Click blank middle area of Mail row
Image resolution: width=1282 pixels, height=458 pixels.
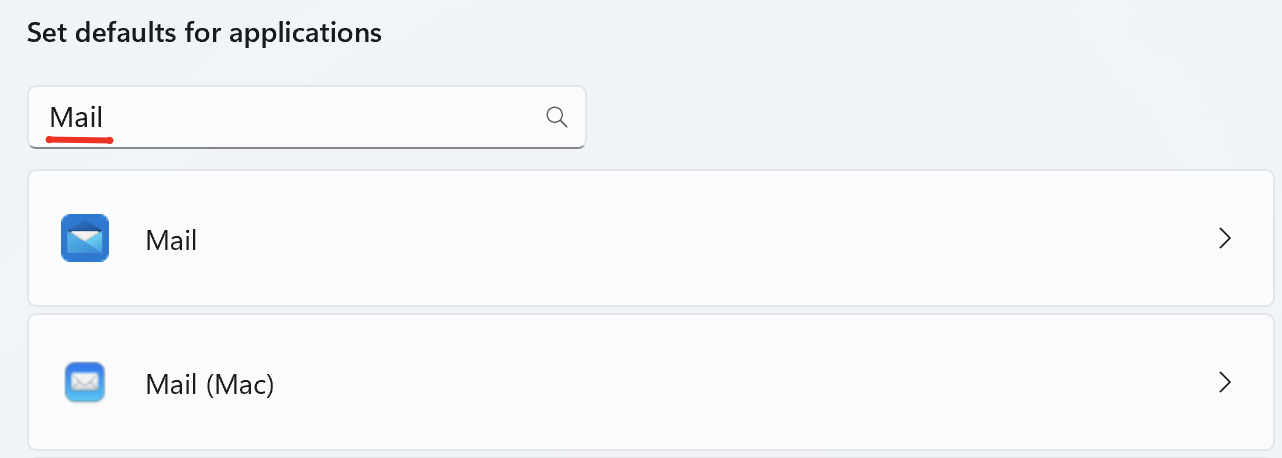coord(700,238)
